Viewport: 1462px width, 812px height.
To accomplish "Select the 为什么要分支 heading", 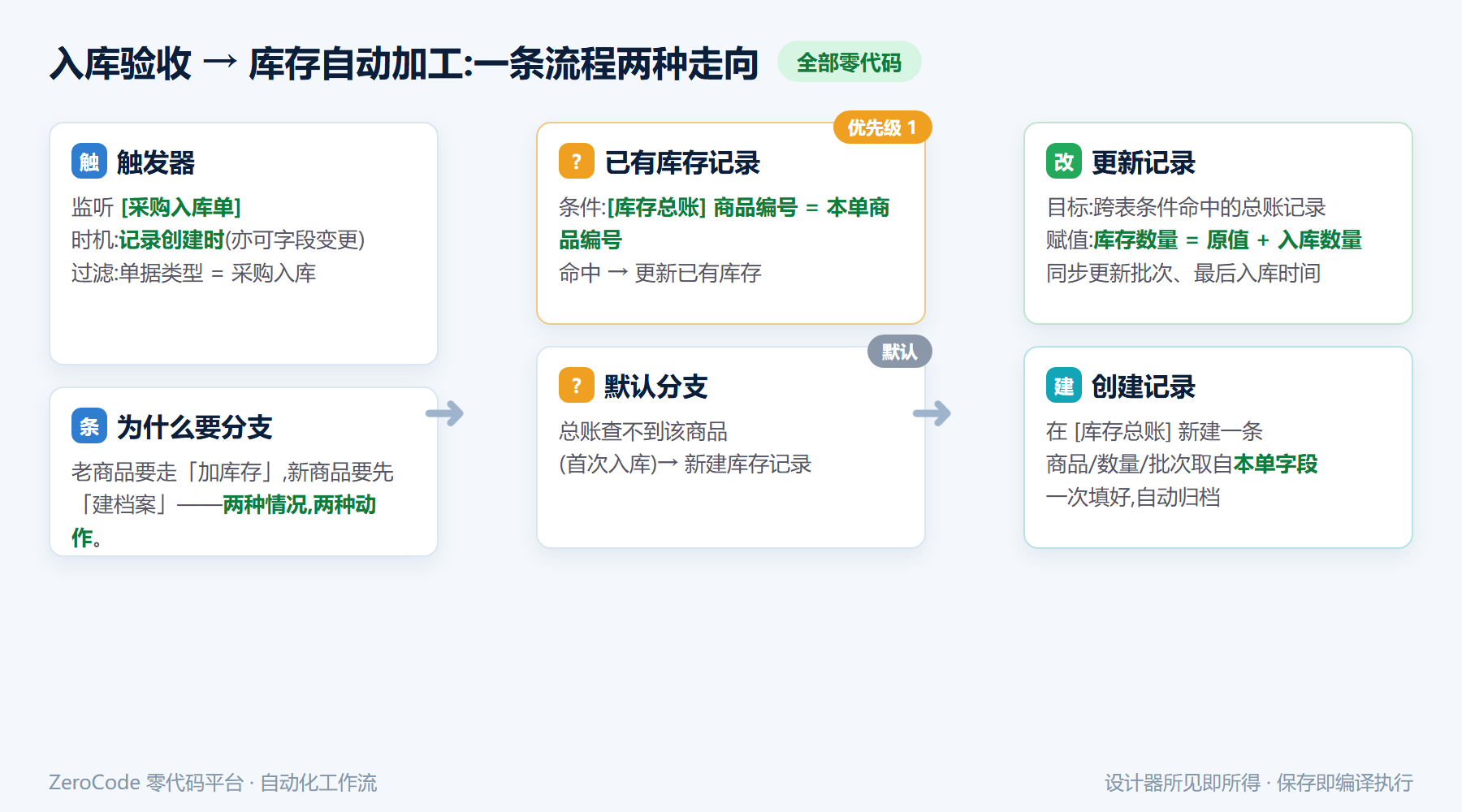I will click(x=195, y=427).
